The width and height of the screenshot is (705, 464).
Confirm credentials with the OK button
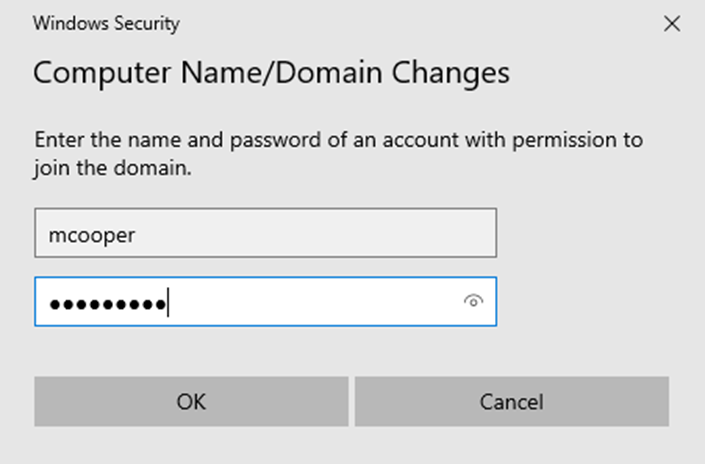coord(191,402)
